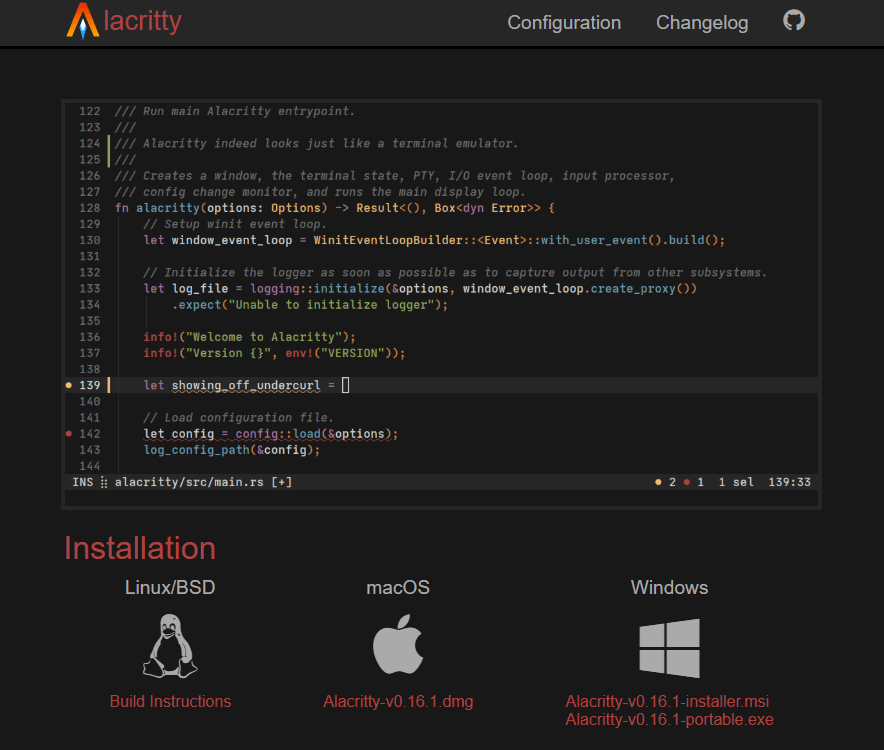Click the warning marker beside line 139

tap(68, 385)
